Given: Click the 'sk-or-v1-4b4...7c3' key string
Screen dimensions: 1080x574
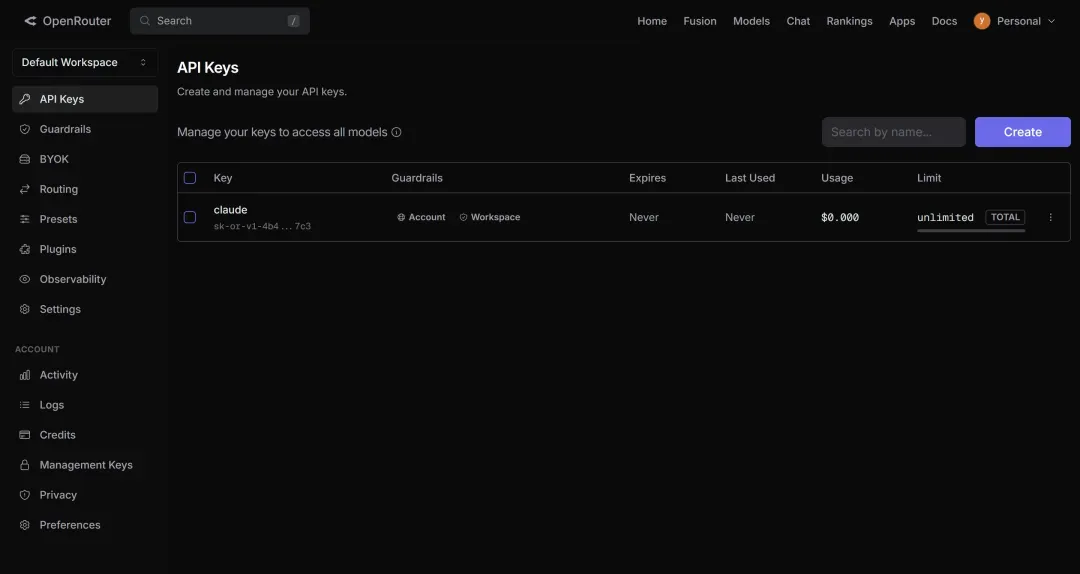Looking at the screenshot, I should (x=262, y=226).
